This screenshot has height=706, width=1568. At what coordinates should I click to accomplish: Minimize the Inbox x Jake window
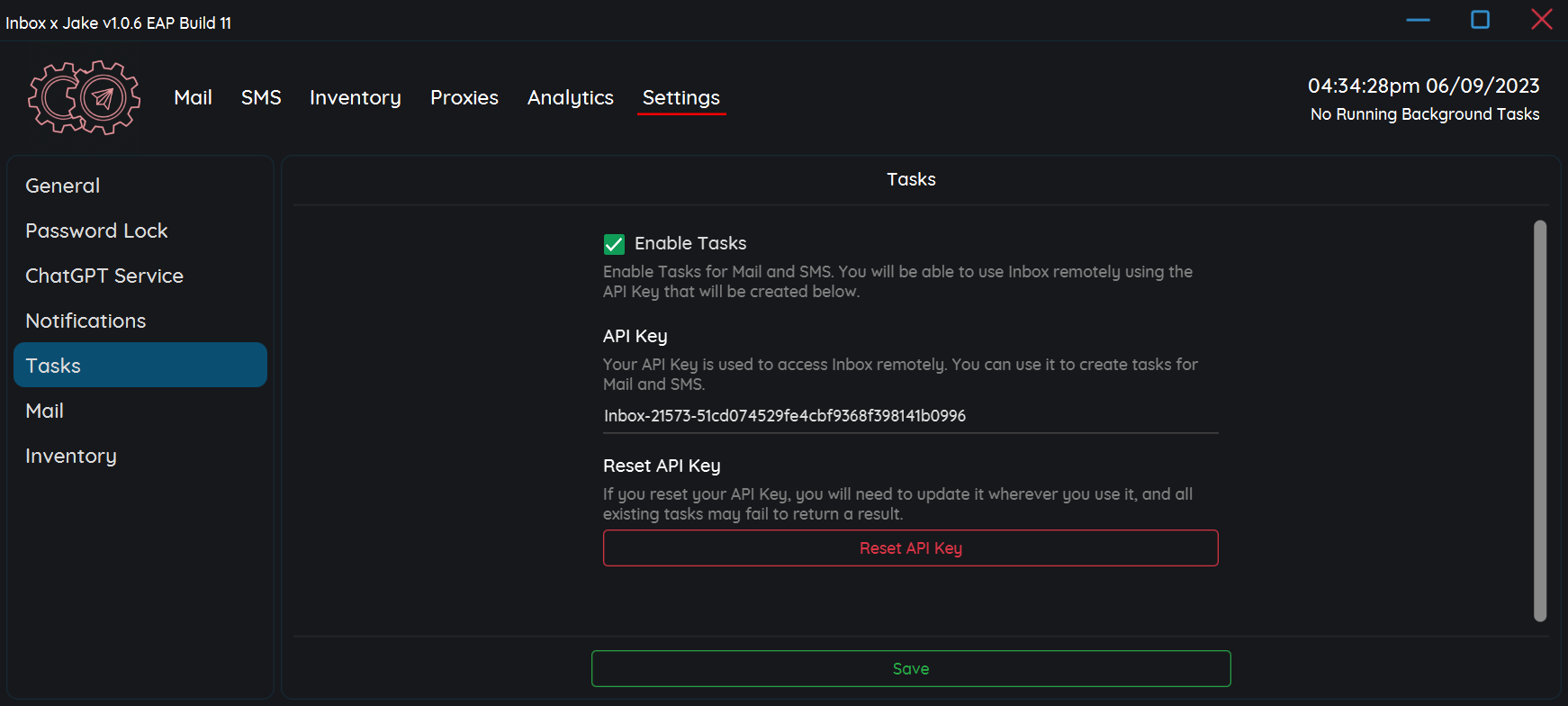[x=1418, y=20]
